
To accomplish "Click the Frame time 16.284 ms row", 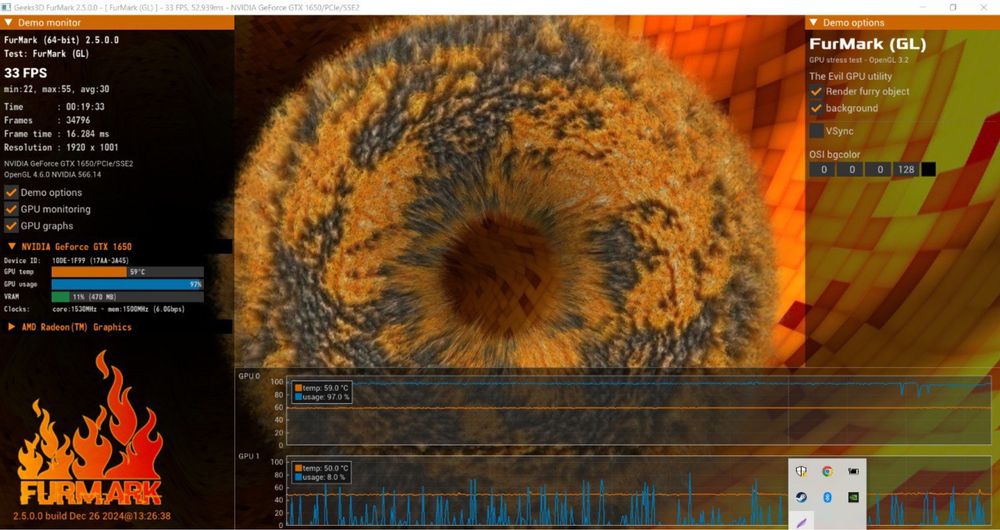I will pos(57,134).
